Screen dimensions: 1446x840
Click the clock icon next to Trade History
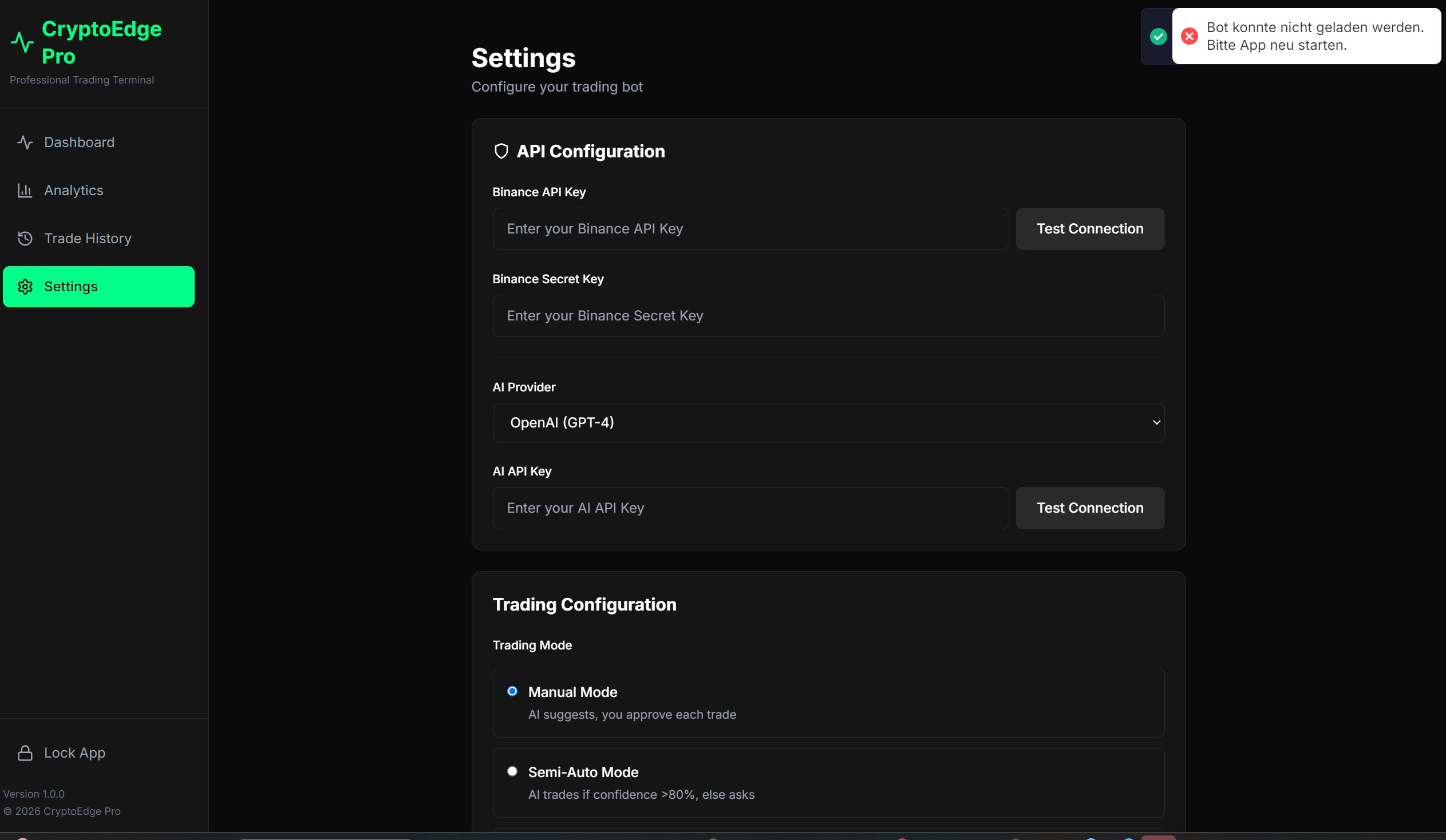click(x=25, y=238)
